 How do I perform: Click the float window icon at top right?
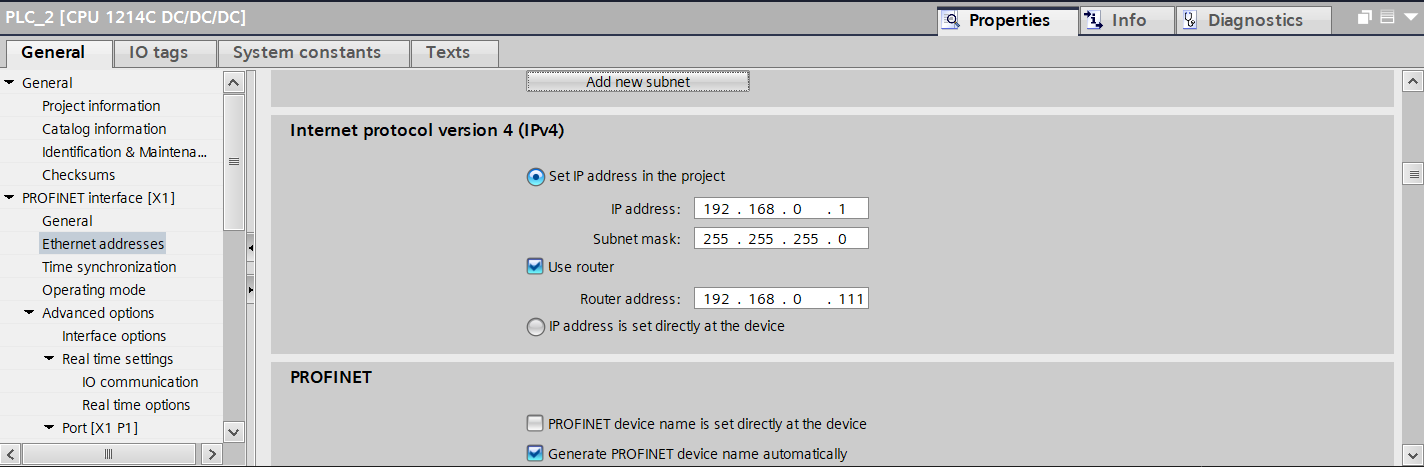coord(1366,18)
